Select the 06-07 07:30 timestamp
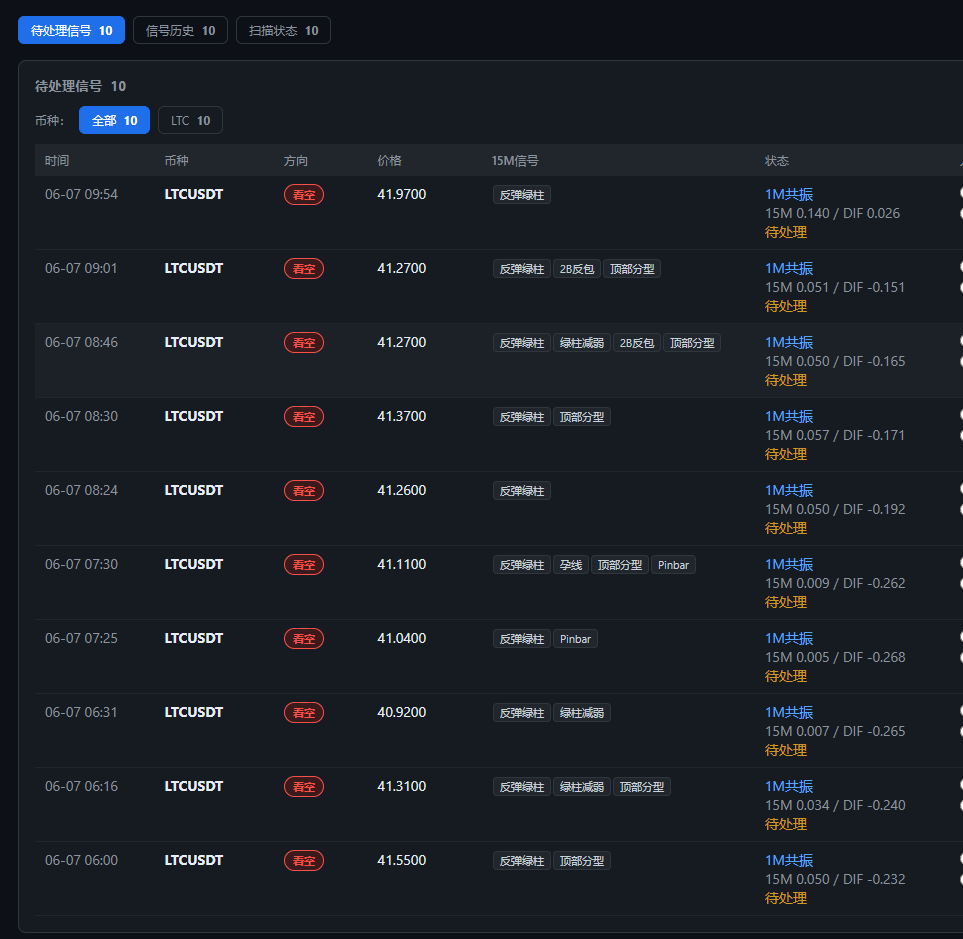963x939 pixels. coord(81,564)
